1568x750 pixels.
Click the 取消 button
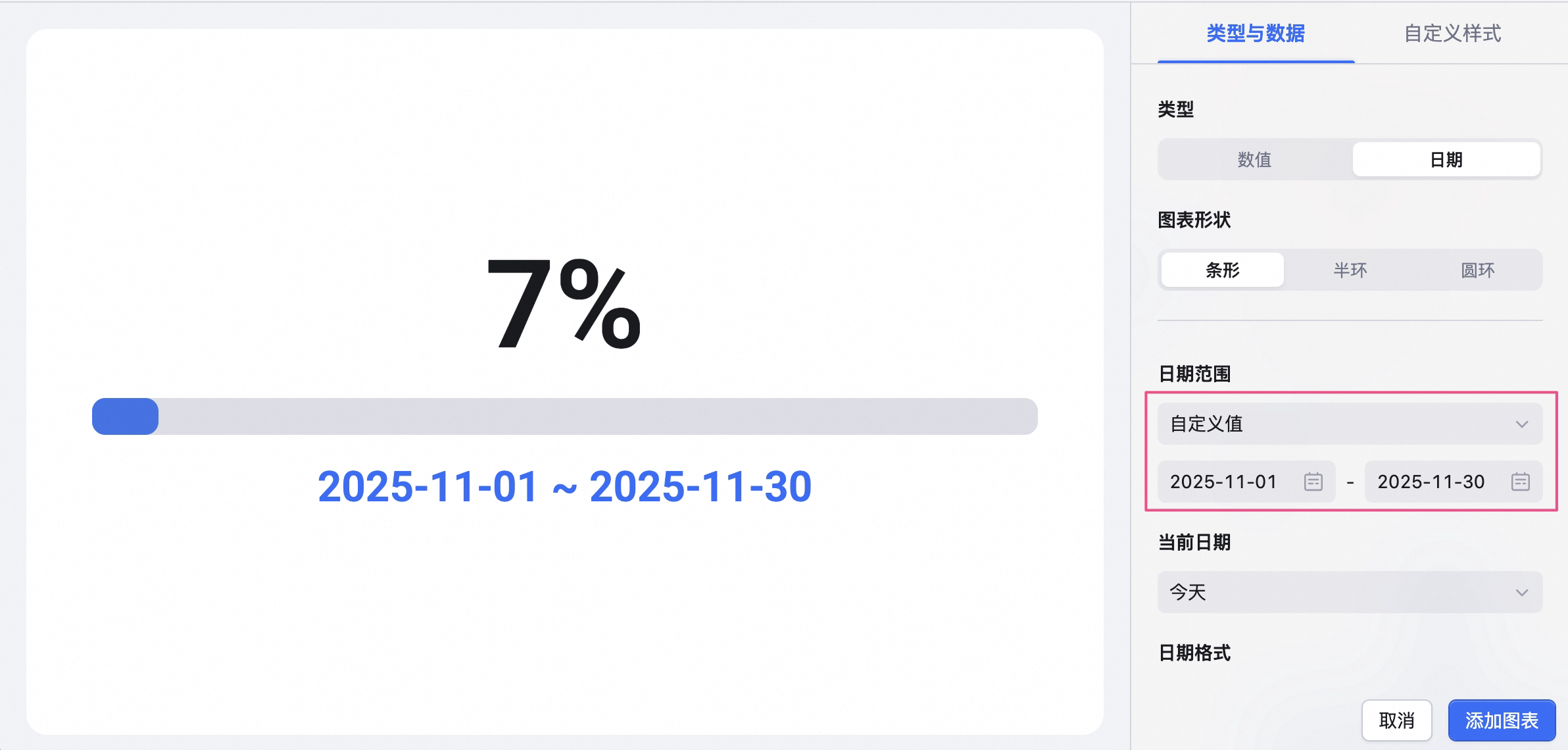pos(1396,720)
